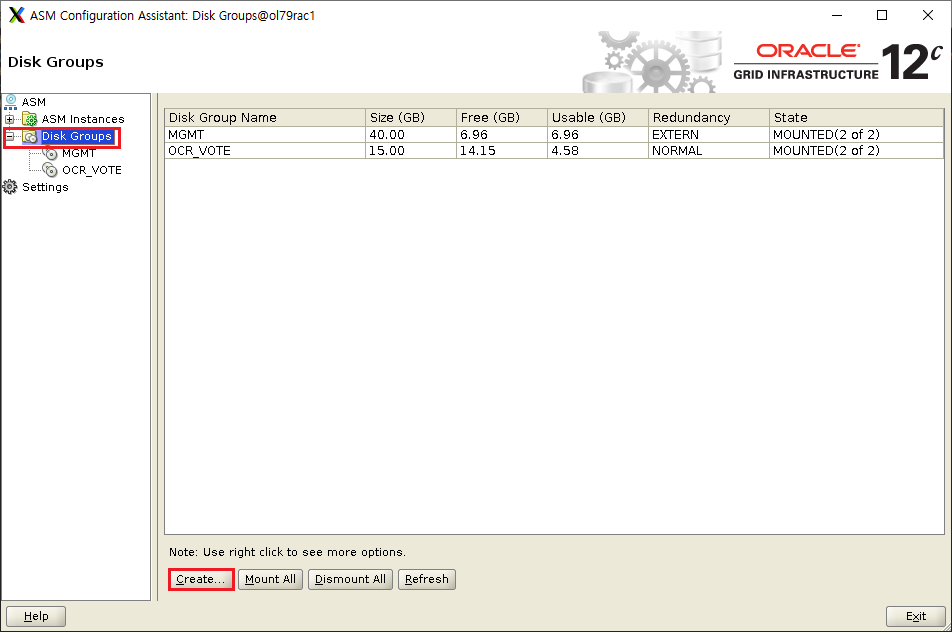952x632 pixels.
Task: Click the Disk Groups folder icon
Action: 30,137
